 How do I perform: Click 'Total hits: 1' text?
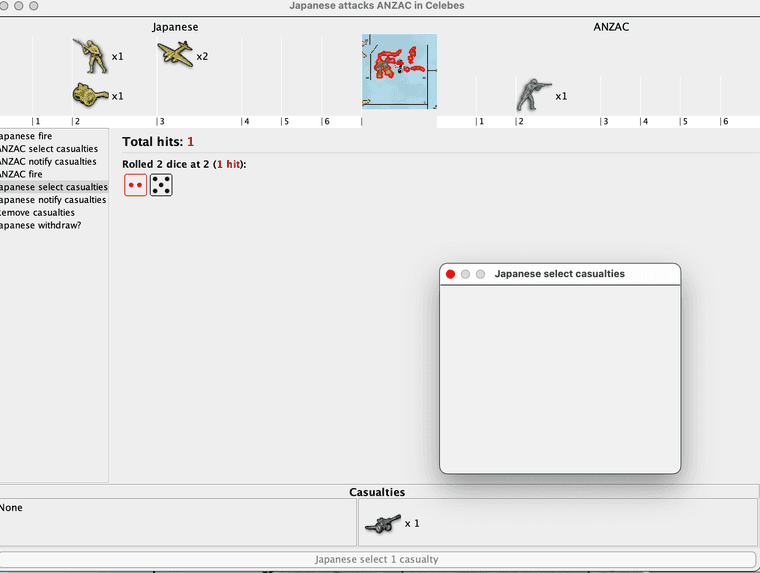[158, 142]
